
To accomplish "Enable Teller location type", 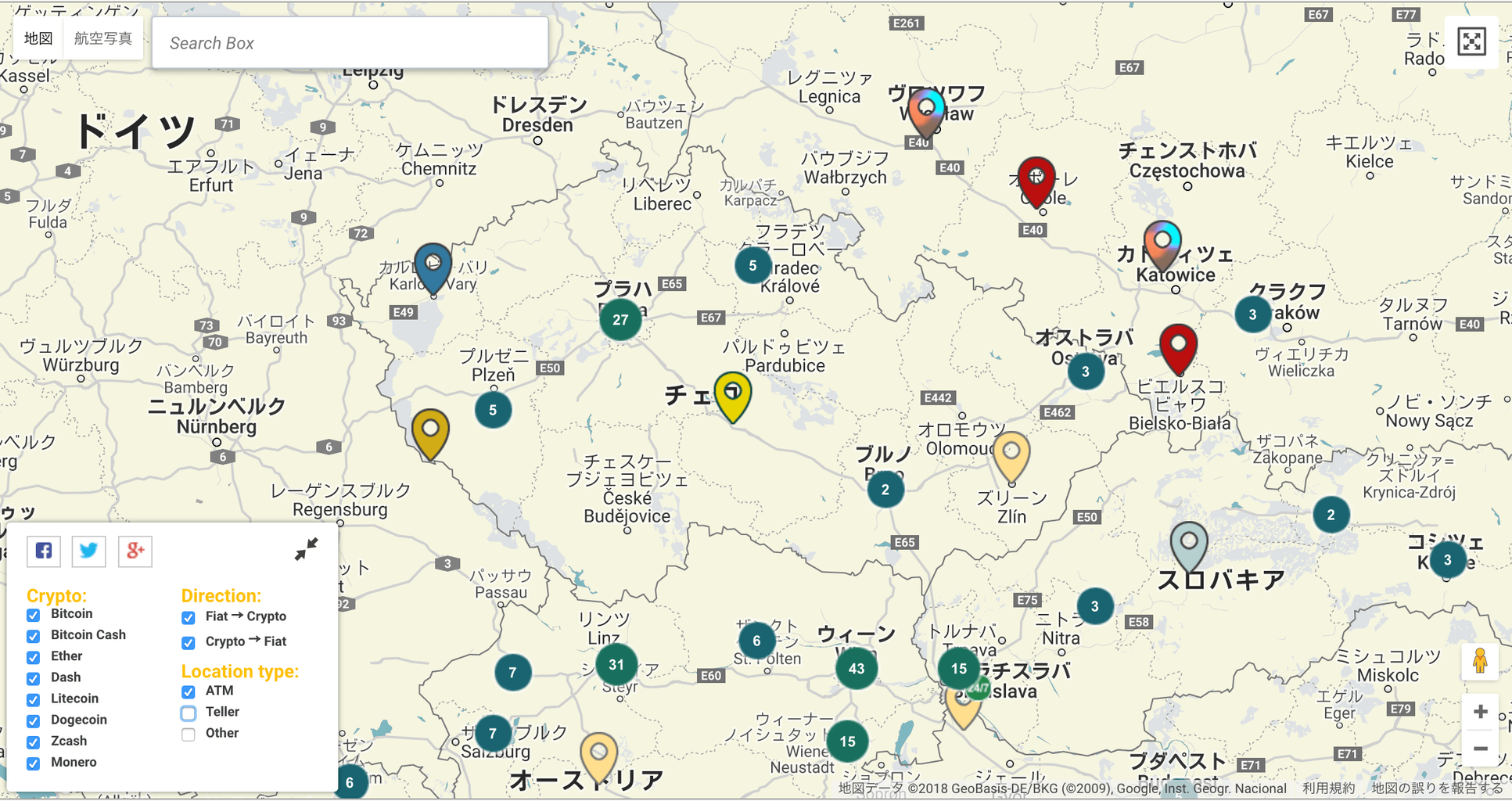I will 189,713.
